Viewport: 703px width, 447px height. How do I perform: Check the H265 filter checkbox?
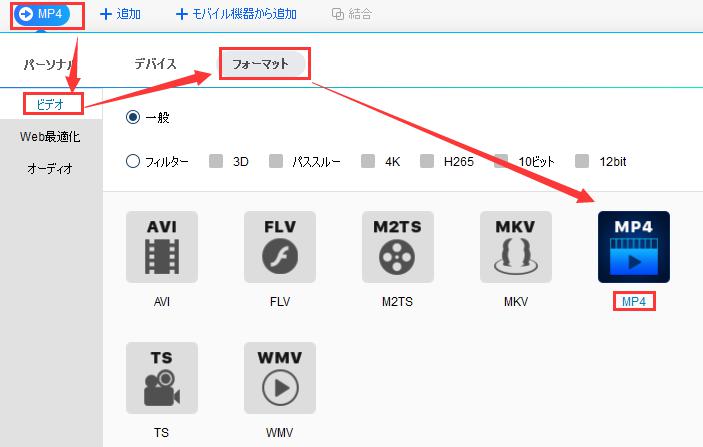[x=427, y=161]
